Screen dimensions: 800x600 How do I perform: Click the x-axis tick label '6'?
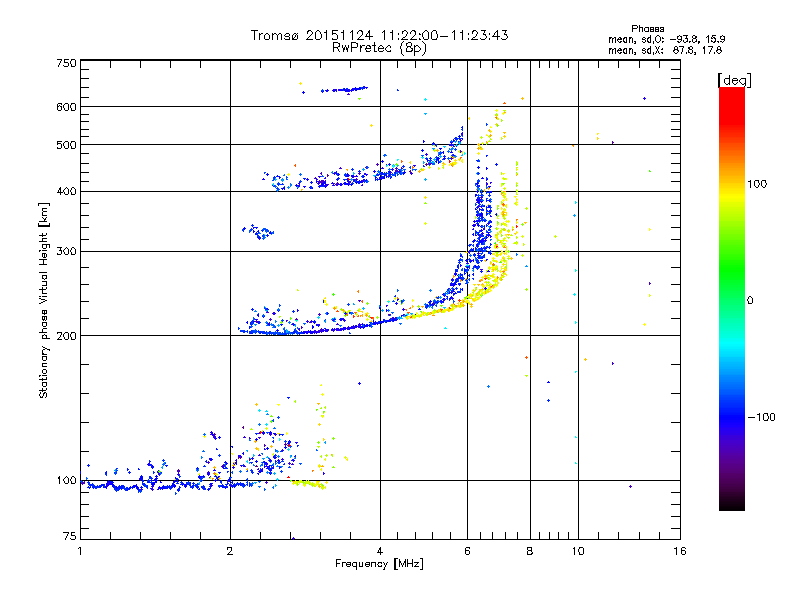[x=467, y=551]
